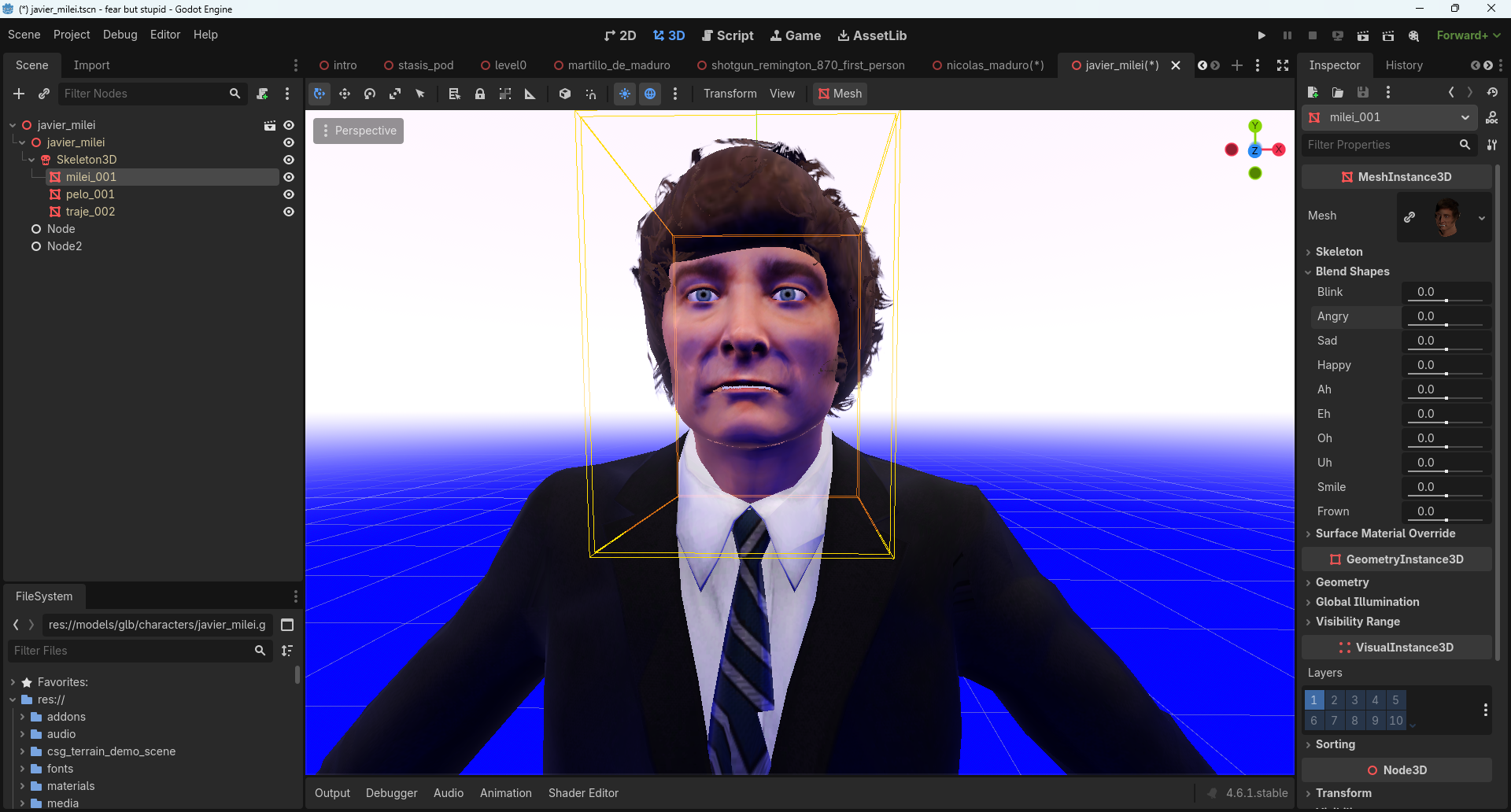The width and height of the screenshot is (1511, 812).
Task: Toggle the local space cube icon
Action: point(565,94)
